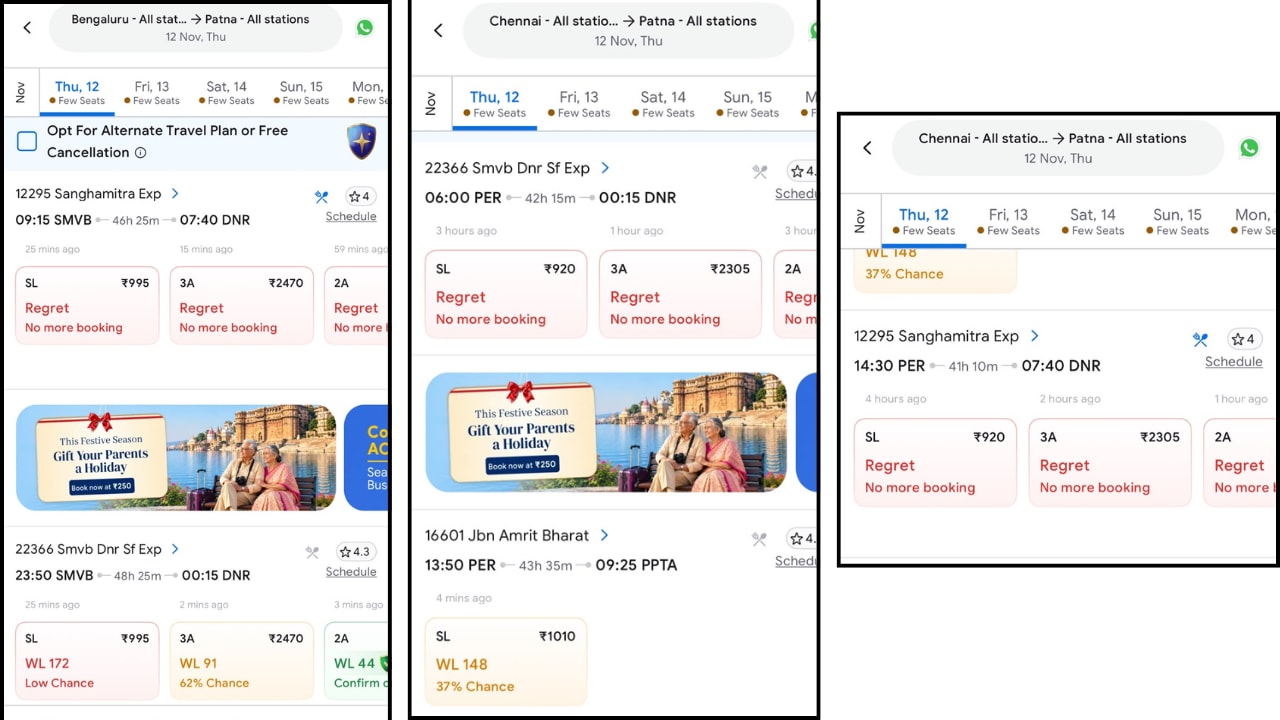The width and height of the screenshot is (1280, 720).
Task: Tick the Opt For Alternate Travel Plan checkbox
Action: coord(27,141)
